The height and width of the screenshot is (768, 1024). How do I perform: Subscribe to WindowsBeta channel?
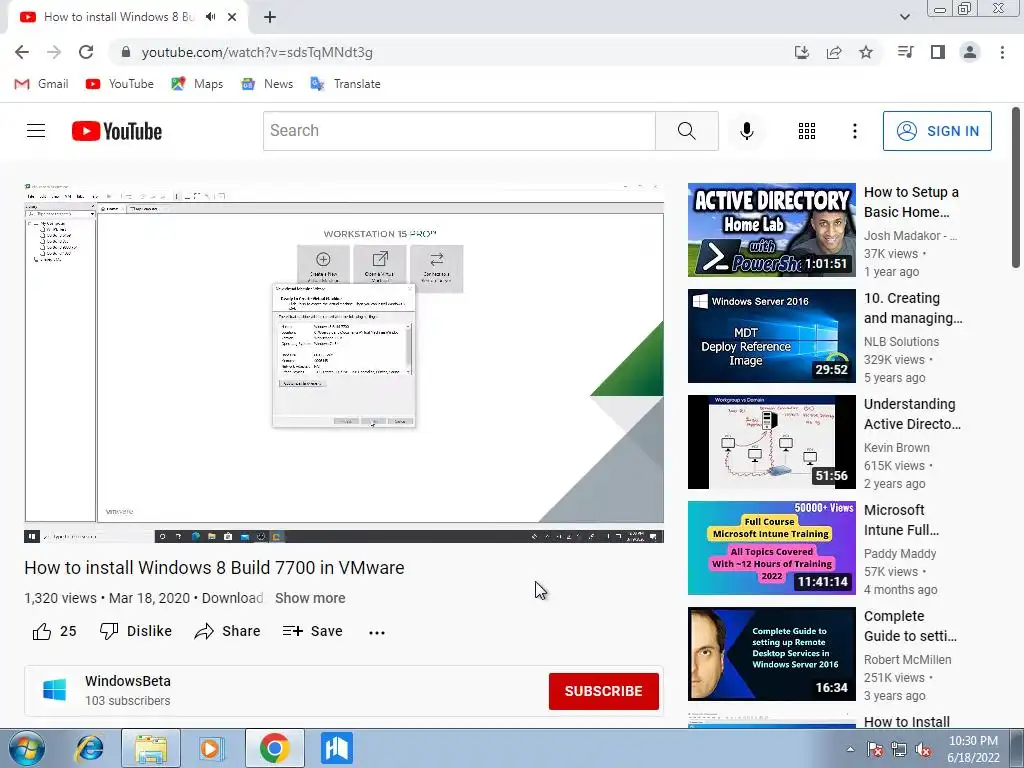[x=603, y=691]
